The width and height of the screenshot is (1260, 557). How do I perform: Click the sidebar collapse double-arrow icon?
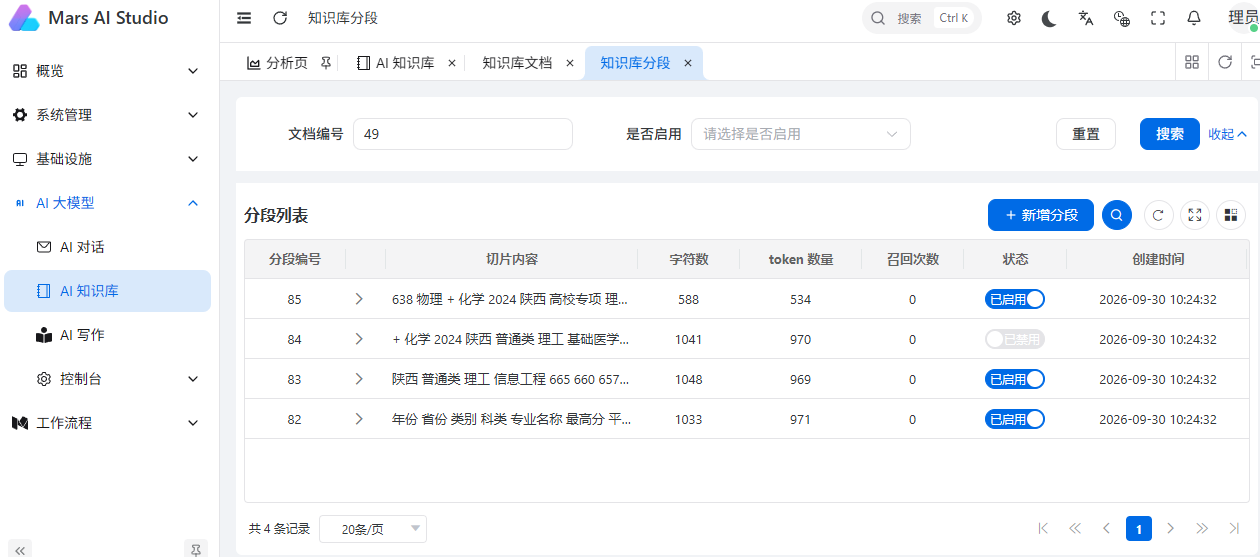click(x=21, y=549)
